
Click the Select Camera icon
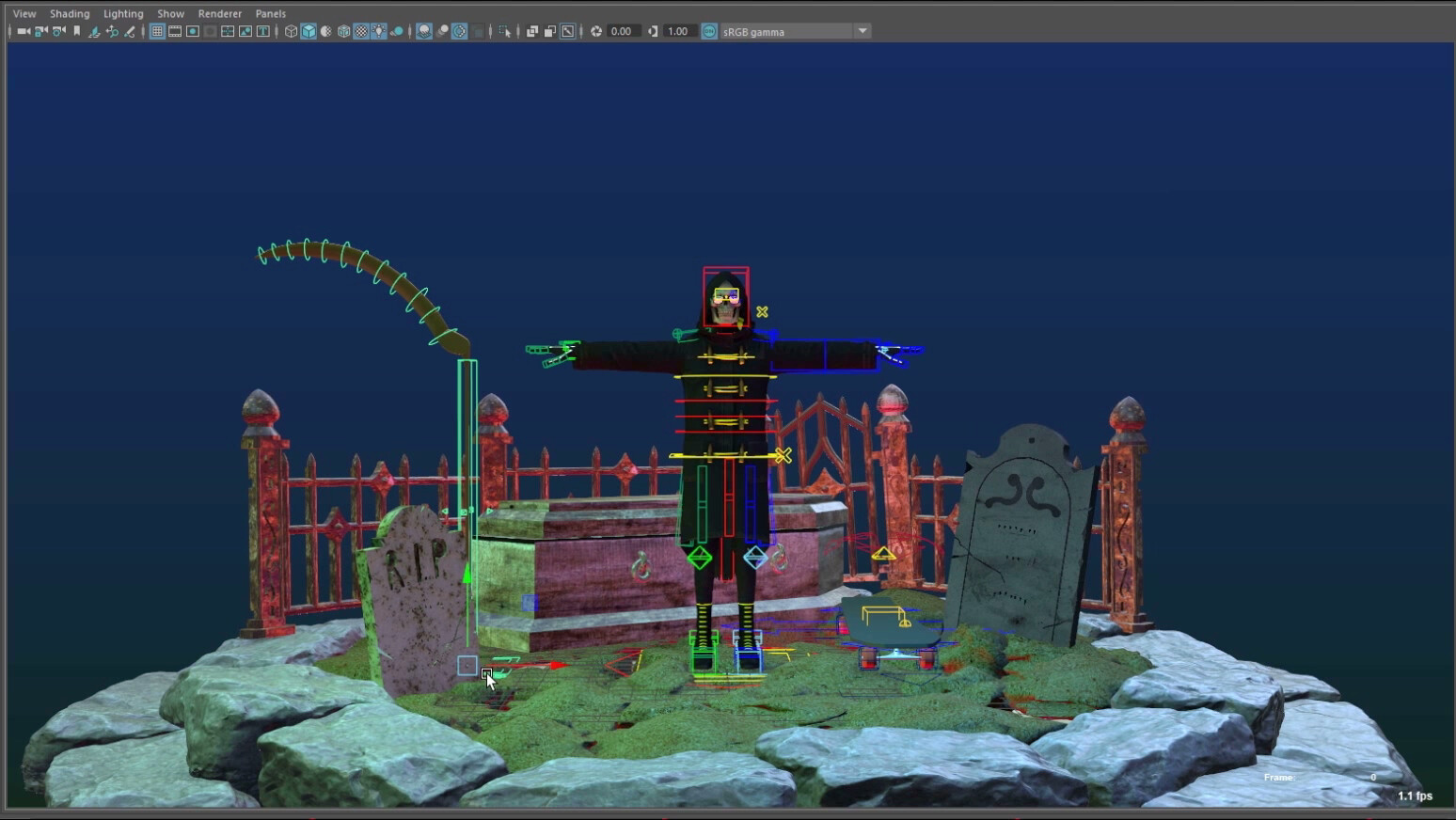coord(24,31)
